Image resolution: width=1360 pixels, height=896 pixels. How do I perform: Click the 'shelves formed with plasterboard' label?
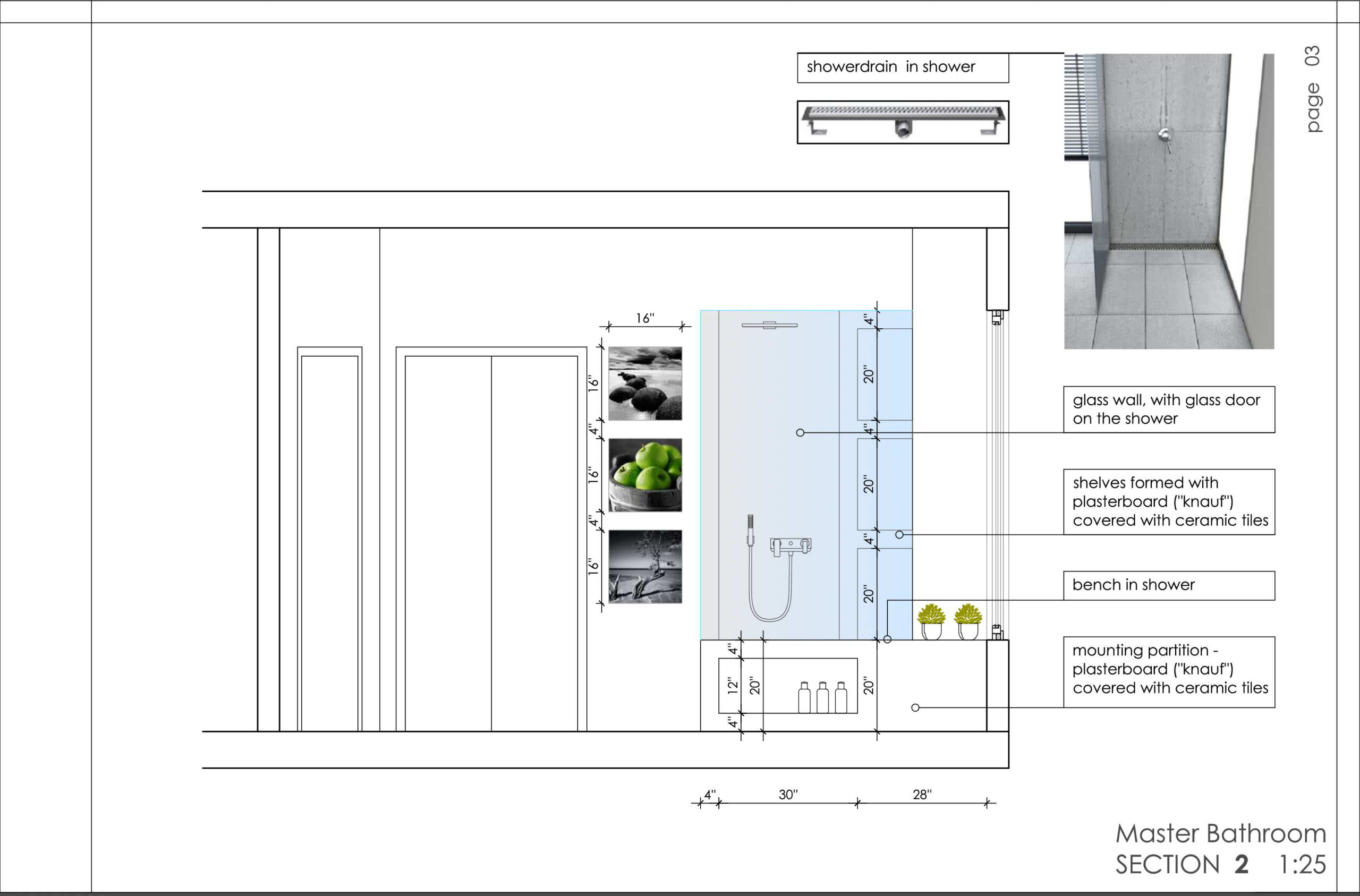(1169, 502)
